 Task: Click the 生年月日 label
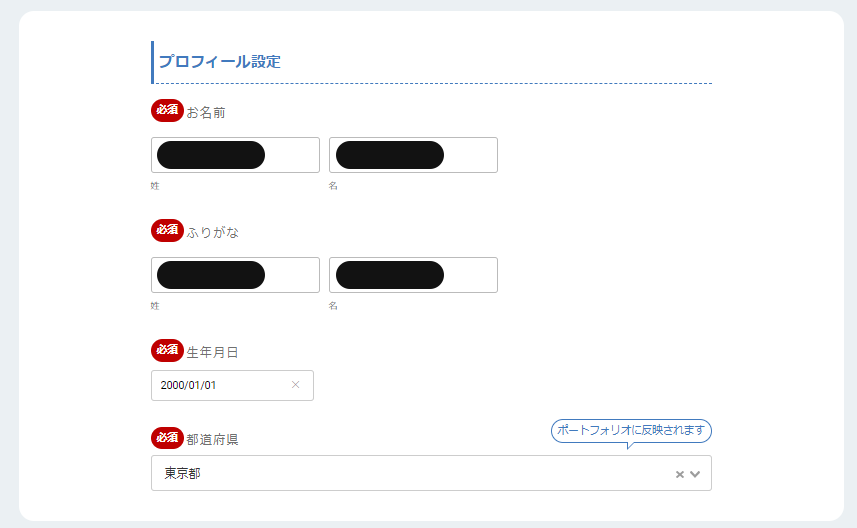(213, 353)
